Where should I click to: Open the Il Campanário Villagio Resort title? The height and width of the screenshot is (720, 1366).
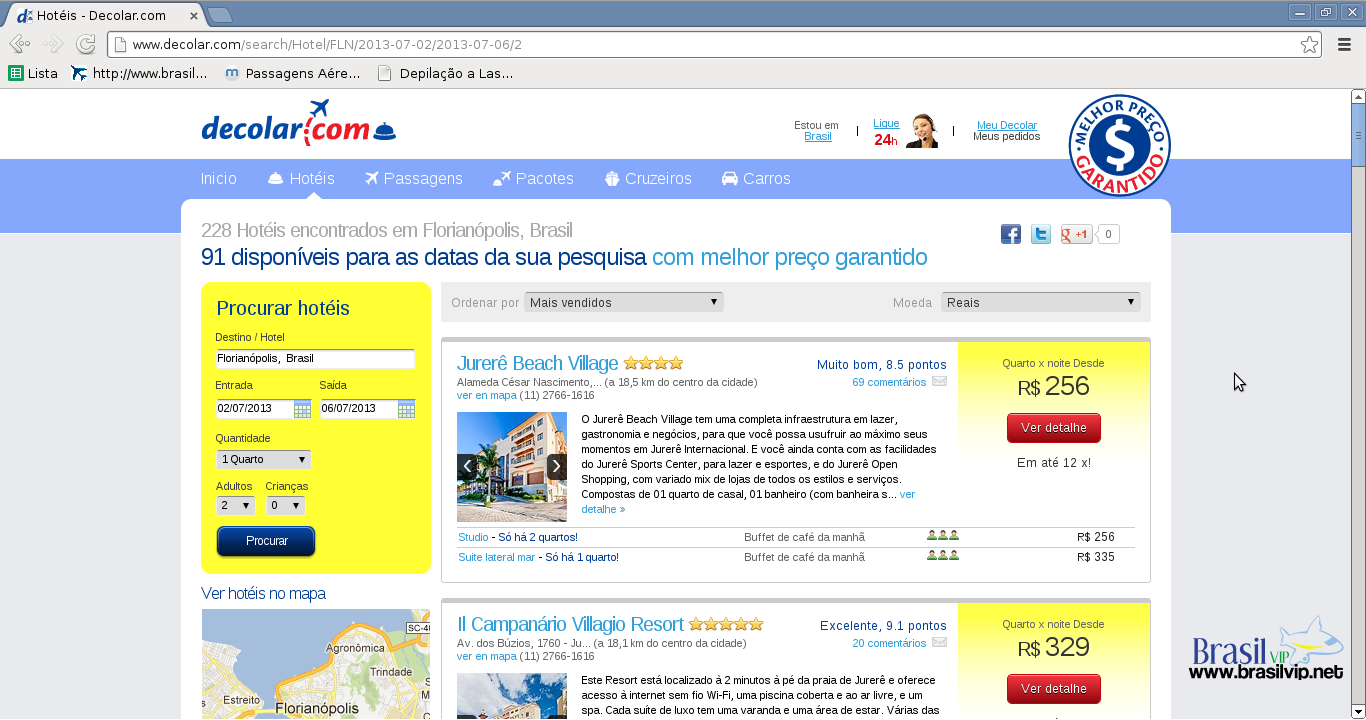[570, 625]
